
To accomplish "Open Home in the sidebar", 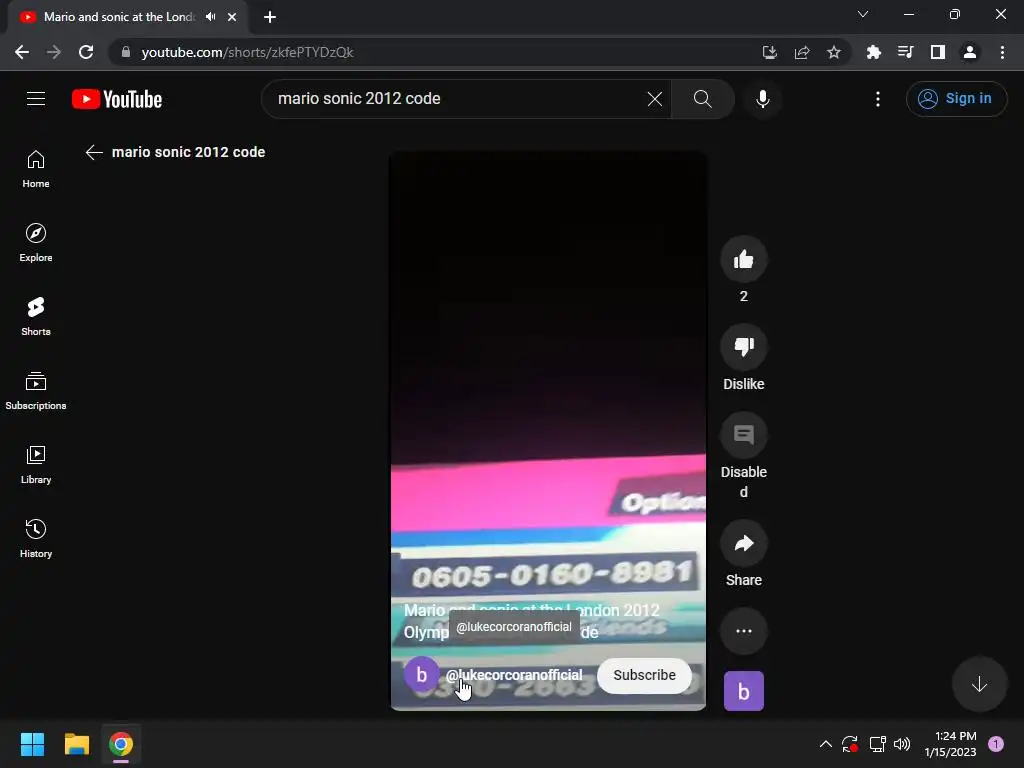I will click(x=36, y=168).
